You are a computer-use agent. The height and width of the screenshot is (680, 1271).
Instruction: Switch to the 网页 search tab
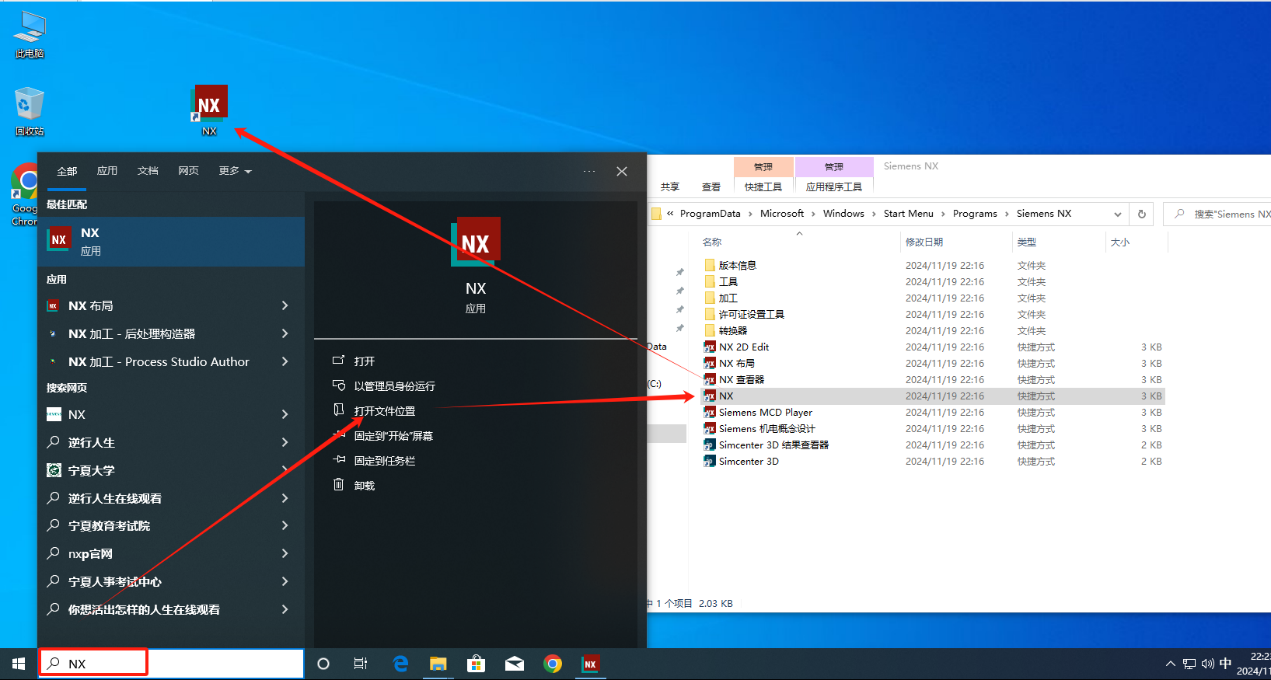188,171
